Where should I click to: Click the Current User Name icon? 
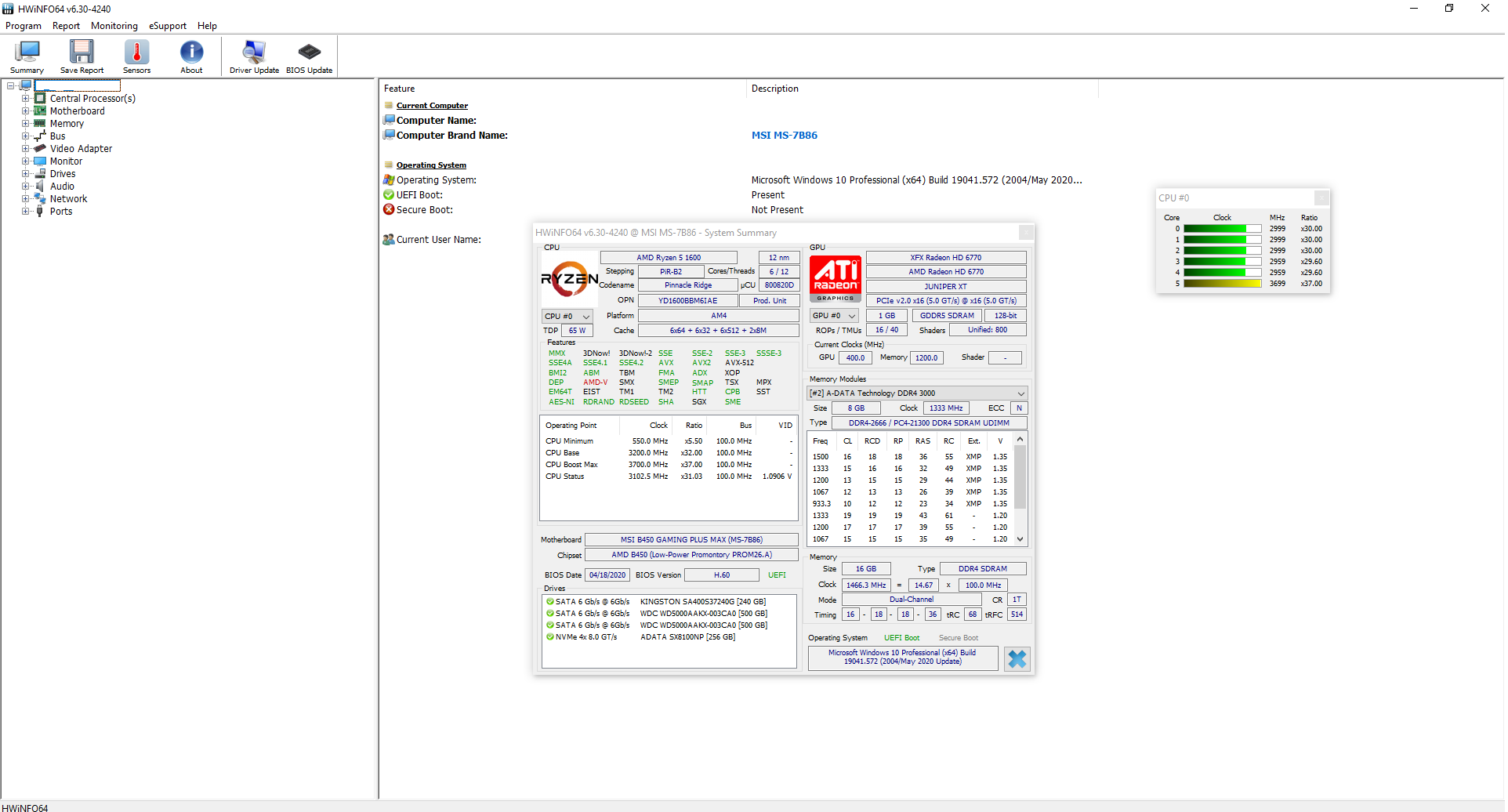click(x=389, y=240)
